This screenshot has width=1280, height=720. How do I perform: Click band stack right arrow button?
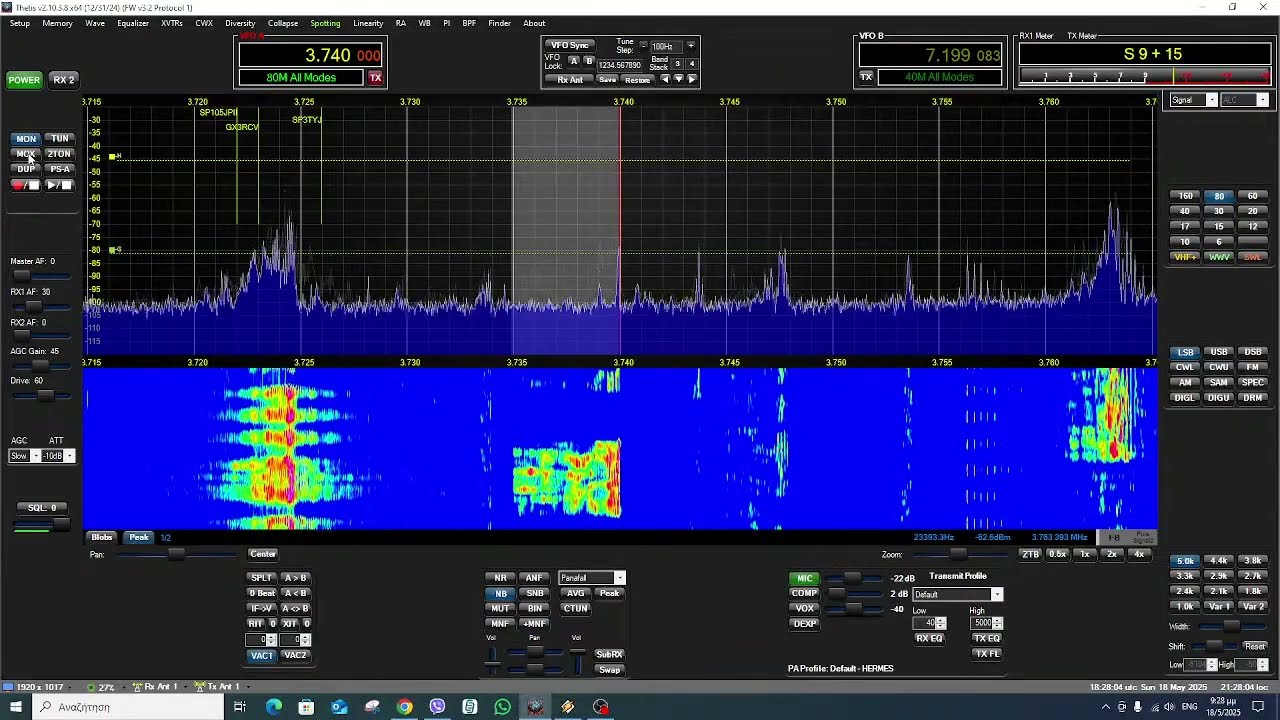pyautogui.click(x=691, y=79)
